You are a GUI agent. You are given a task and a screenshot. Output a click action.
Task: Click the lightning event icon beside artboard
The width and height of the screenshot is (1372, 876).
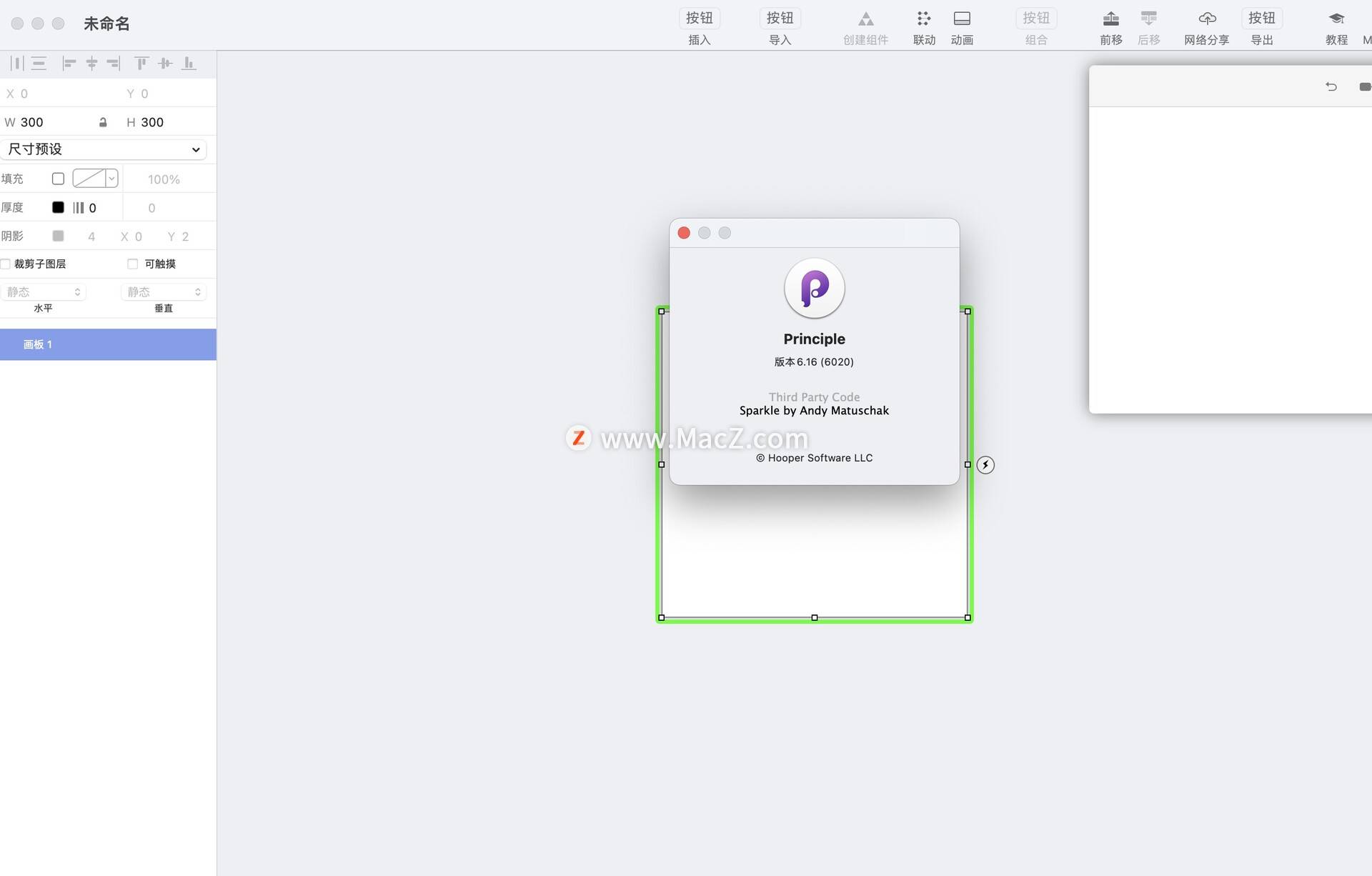click(985, 465)
